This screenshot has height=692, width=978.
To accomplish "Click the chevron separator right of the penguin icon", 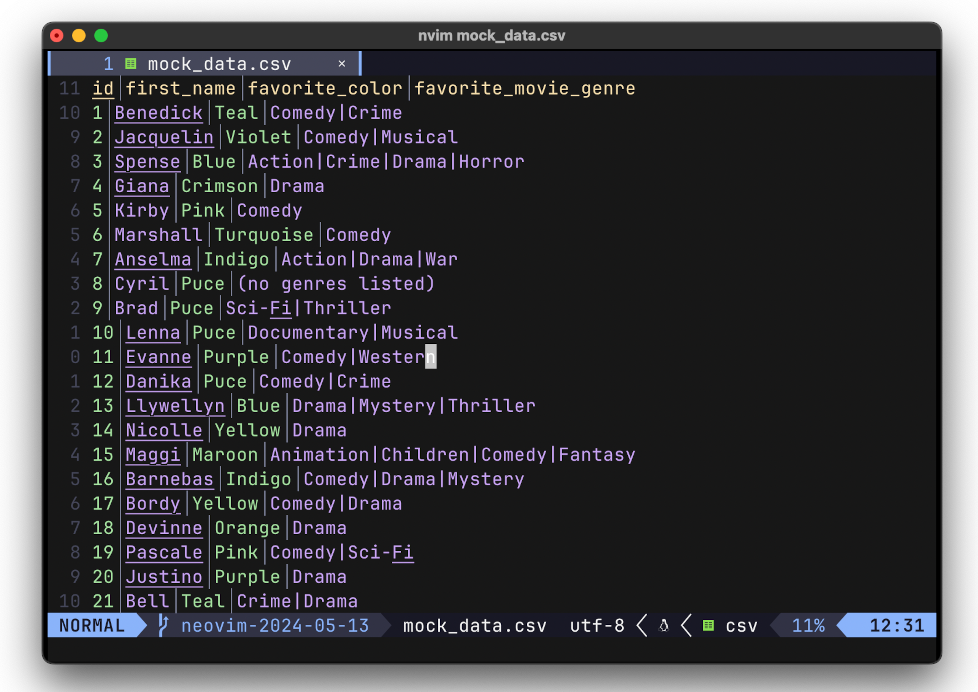I will 686,626.
